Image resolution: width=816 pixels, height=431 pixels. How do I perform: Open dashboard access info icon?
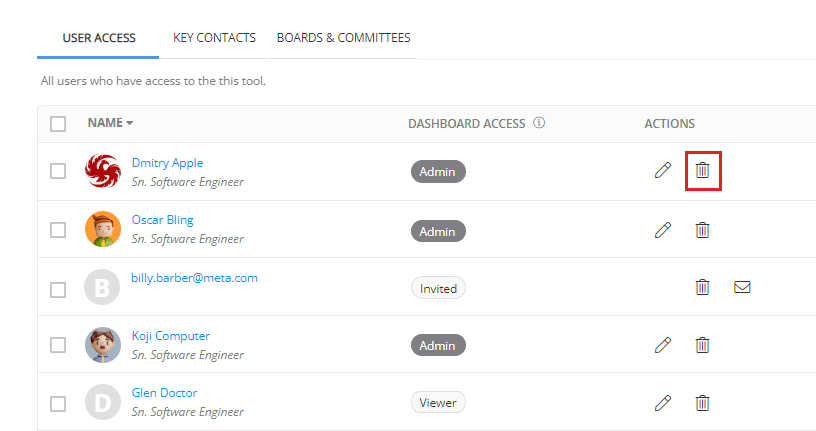pyautogui.click(x=539, y=124)
